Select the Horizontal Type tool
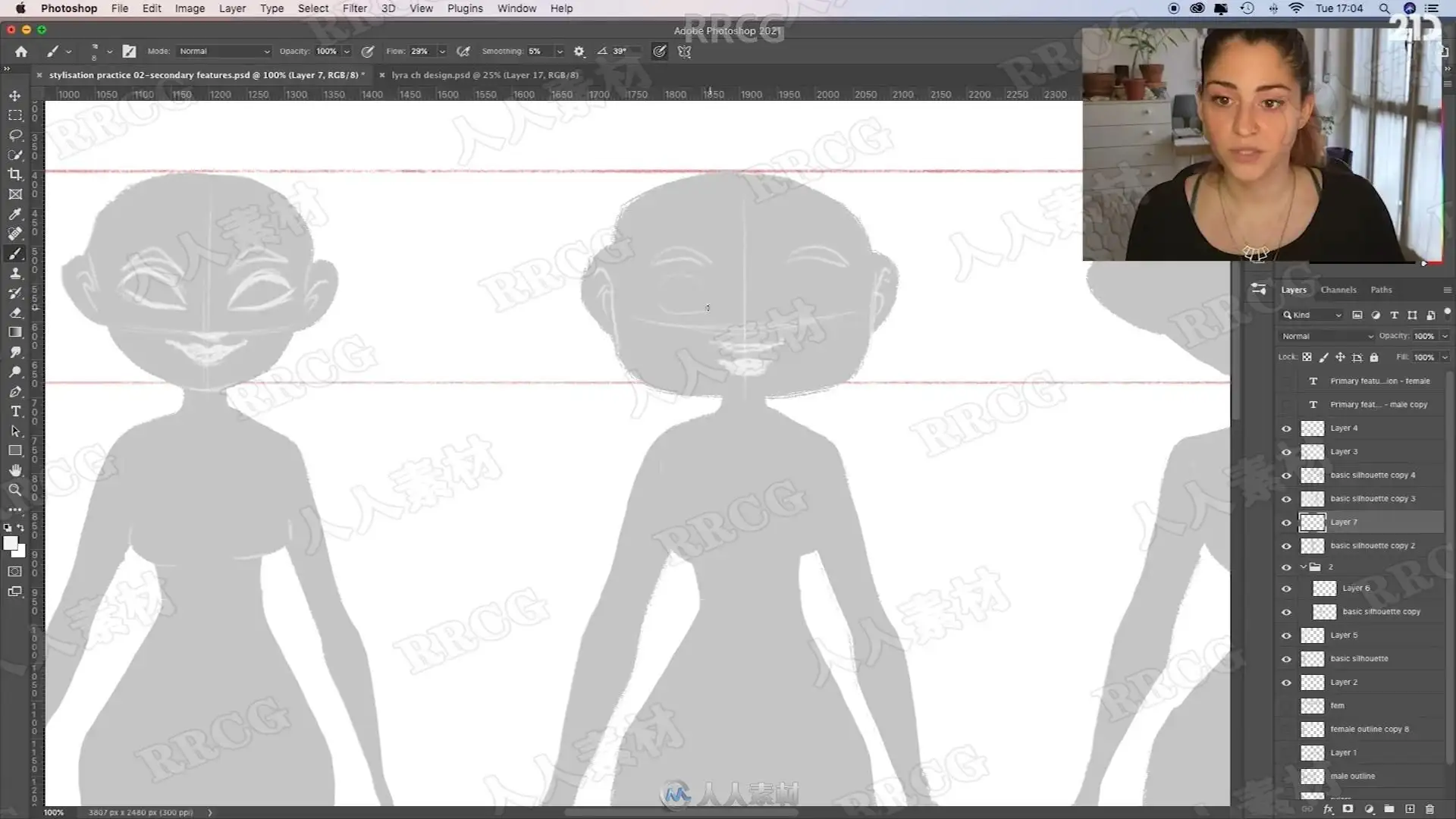The height and width of the screenshot is (819, 1456). [14, 411]
